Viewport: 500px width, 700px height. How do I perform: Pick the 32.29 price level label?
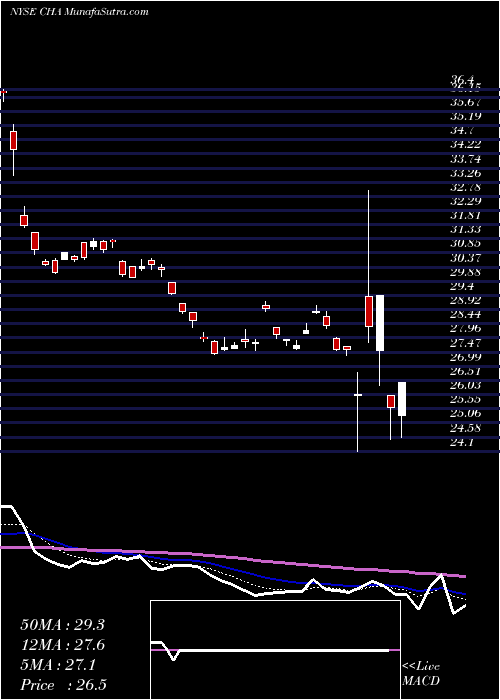[466, 201]
